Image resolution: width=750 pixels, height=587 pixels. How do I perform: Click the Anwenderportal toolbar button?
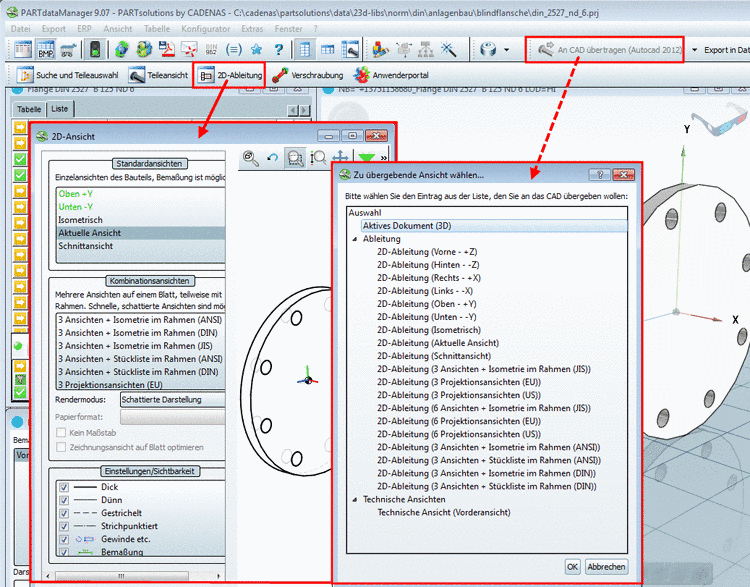(391, 75)
